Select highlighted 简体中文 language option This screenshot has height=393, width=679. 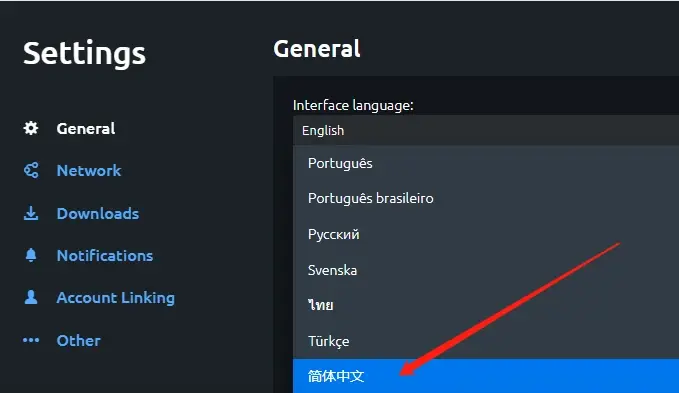(486, 376)
